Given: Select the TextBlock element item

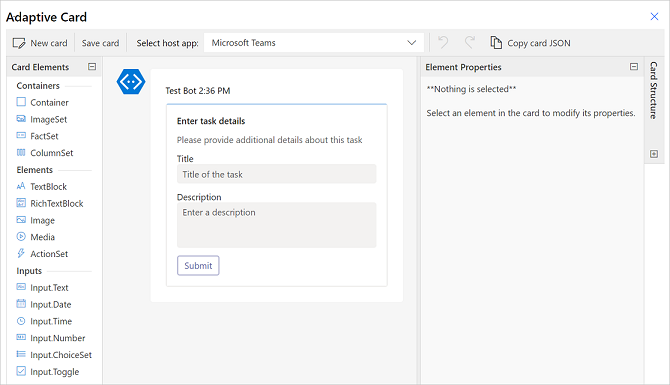Looking at the screenshot, I should (42, 186).
